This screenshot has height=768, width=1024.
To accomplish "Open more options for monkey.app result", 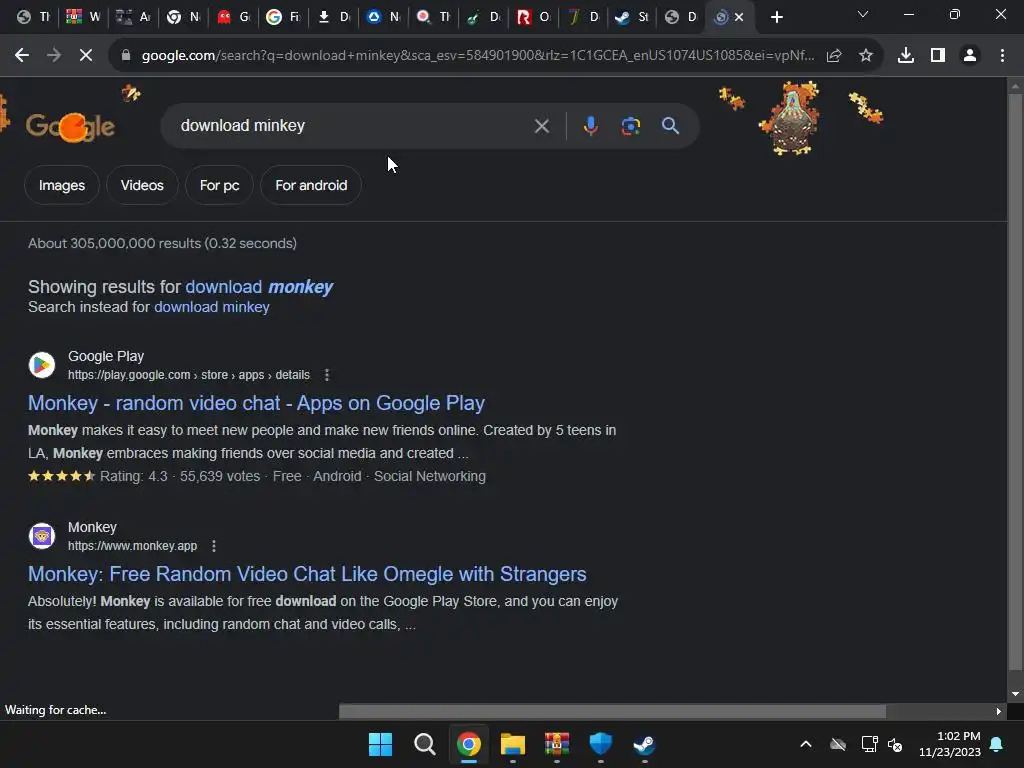I will coord(214,546).
